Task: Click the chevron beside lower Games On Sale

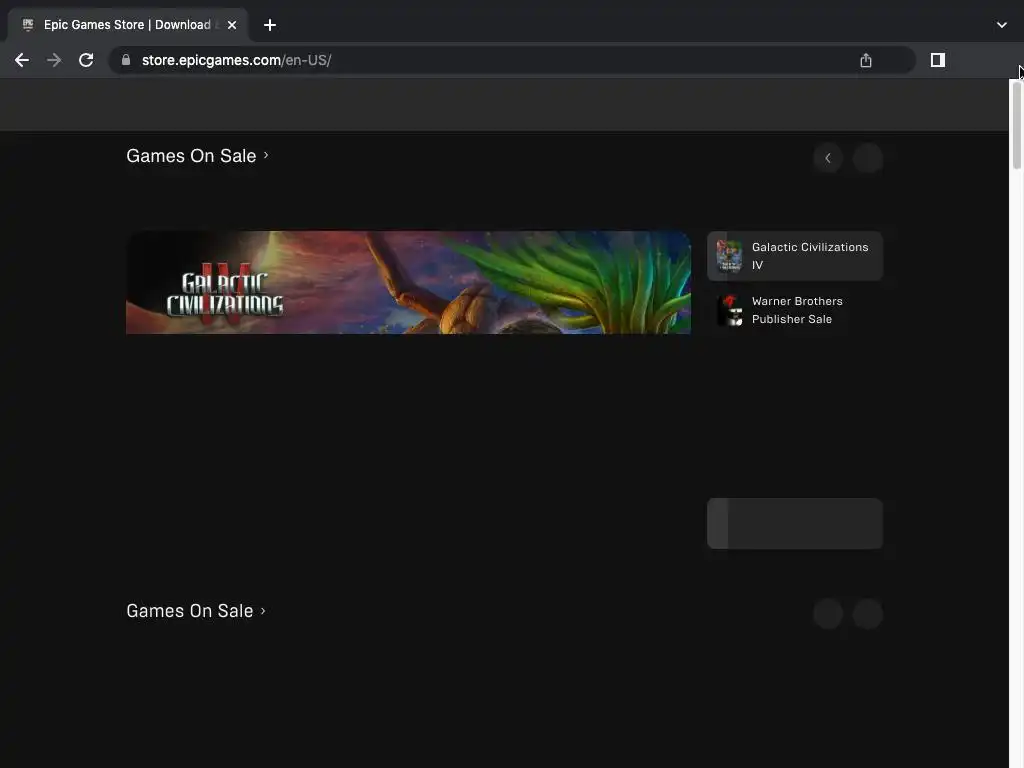Action: 263,611
